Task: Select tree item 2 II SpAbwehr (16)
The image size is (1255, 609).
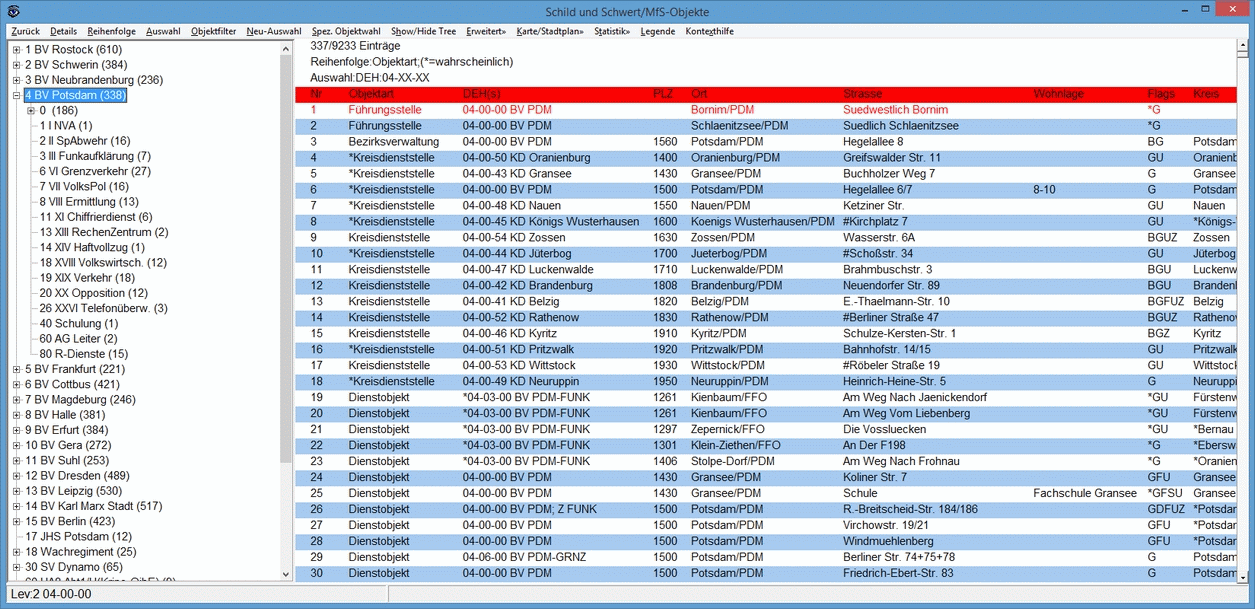Action: (85, 141)
